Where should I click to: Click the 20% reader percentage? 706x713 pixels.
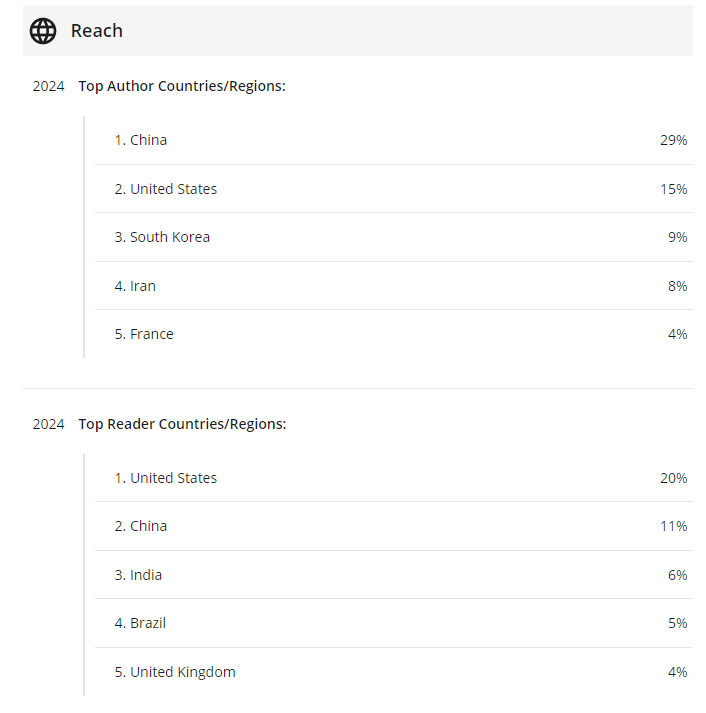click(x=673, y=478)
